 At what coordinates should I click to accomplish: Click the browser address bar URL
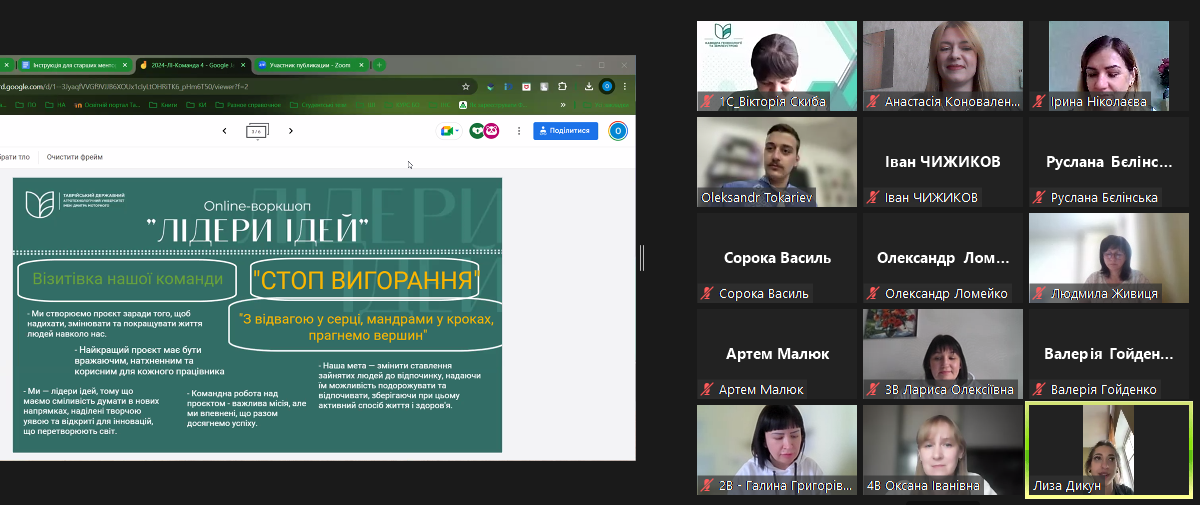124,87
